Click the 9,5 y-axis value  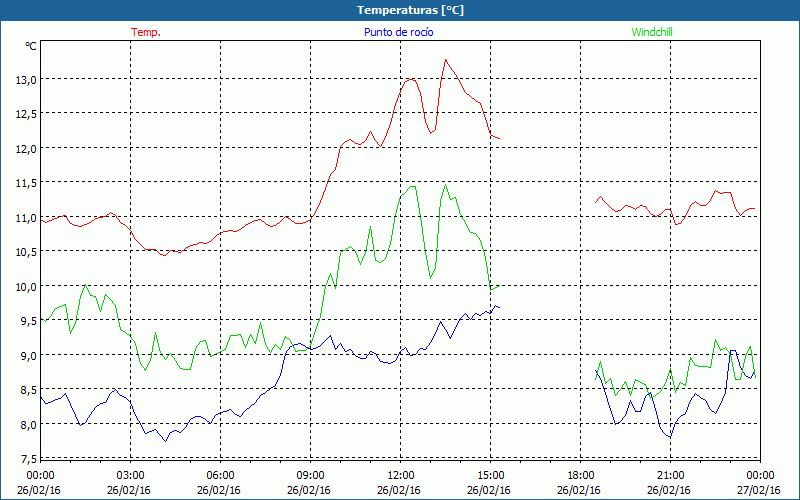tap(28, 321)
